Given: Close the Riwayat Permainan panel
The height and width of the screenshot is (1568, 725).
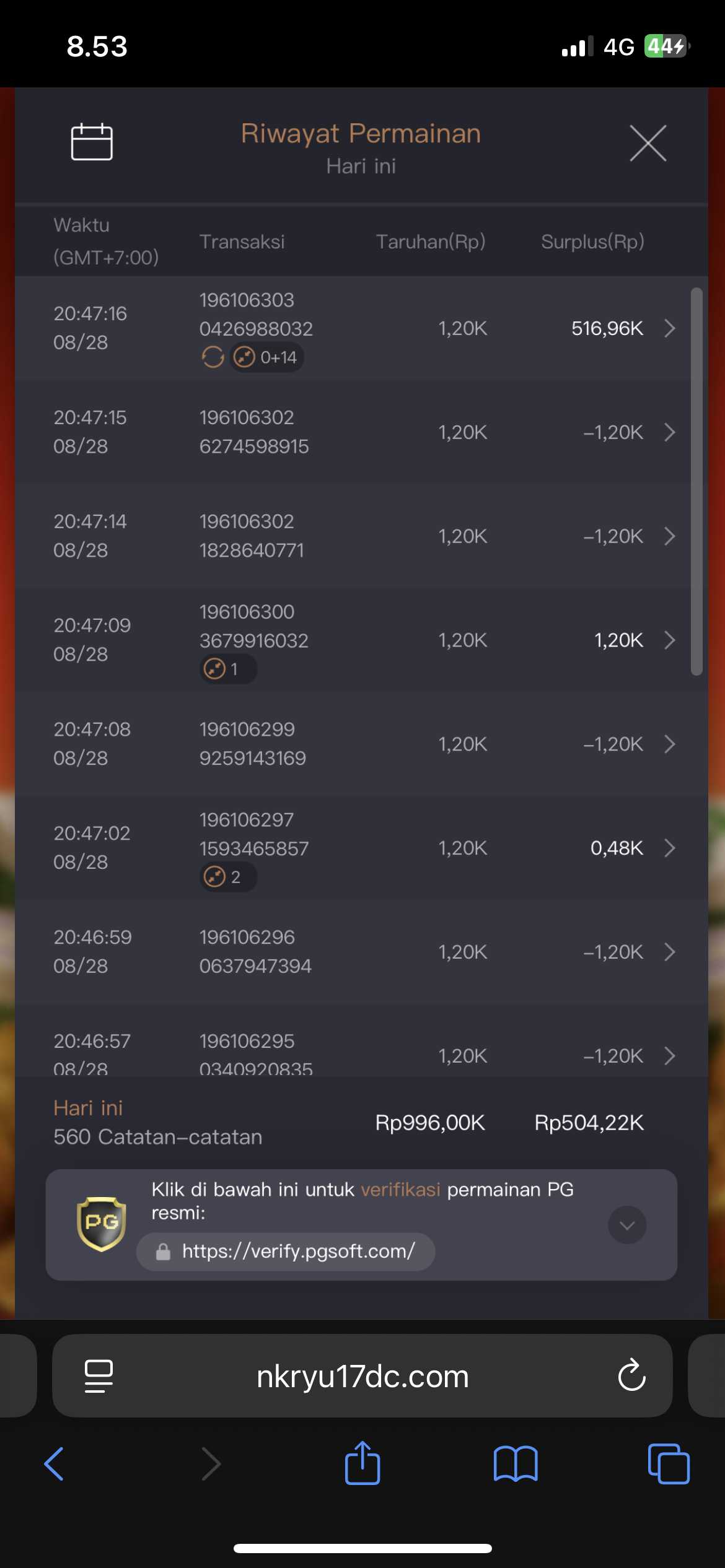Looking at the screenshot, I should 648,143.
